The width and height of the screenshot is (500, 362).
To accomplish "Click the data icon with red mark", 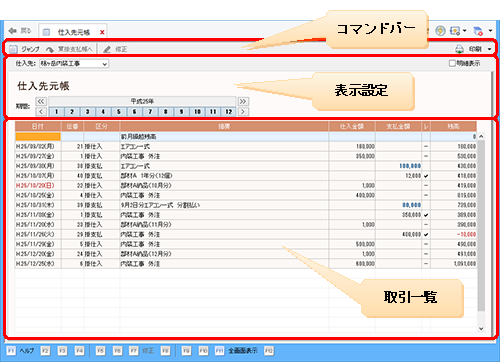I will tap(478, 31).
